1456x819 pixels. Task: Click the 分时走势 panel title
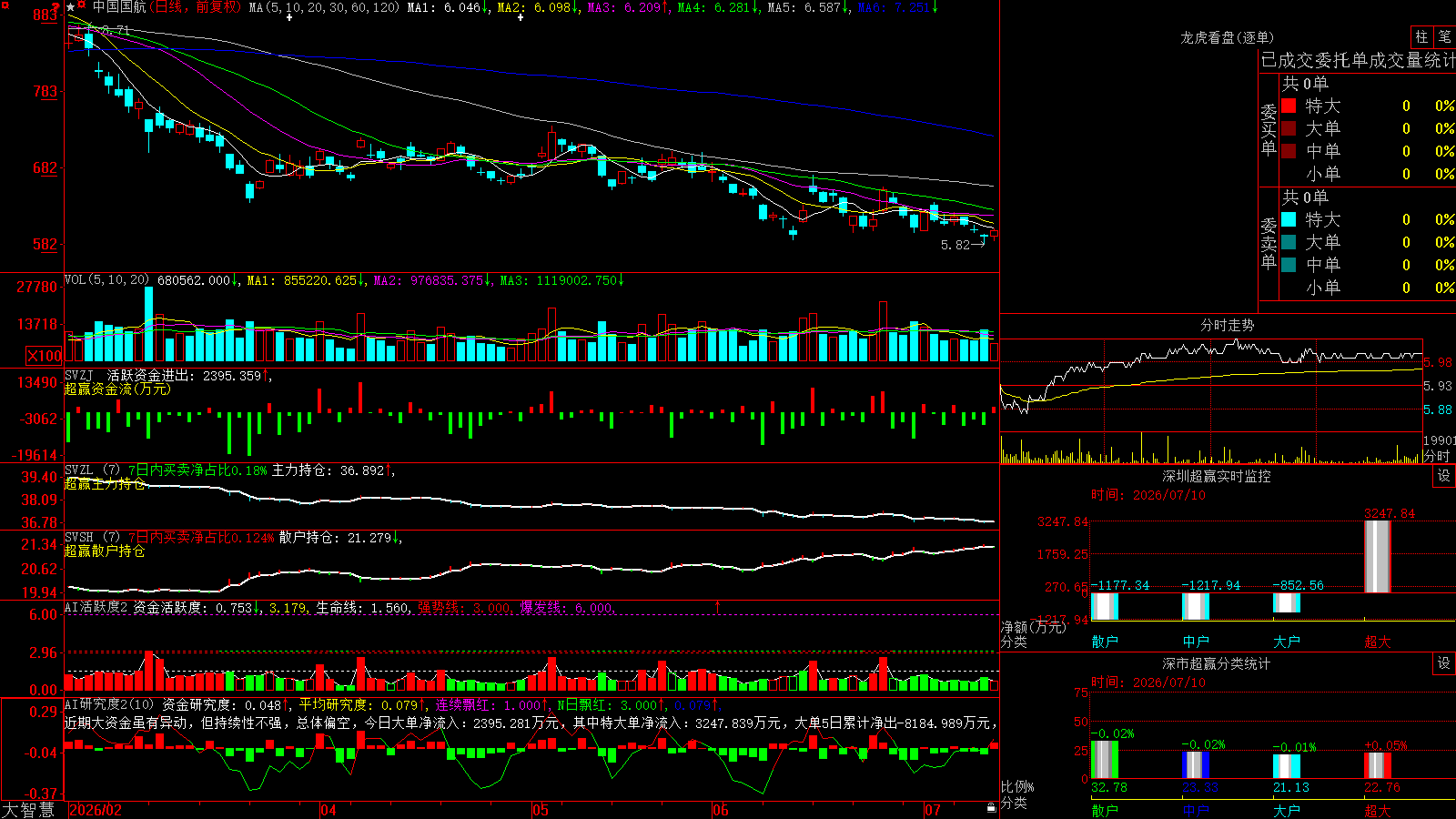[x=1227, y=325]
